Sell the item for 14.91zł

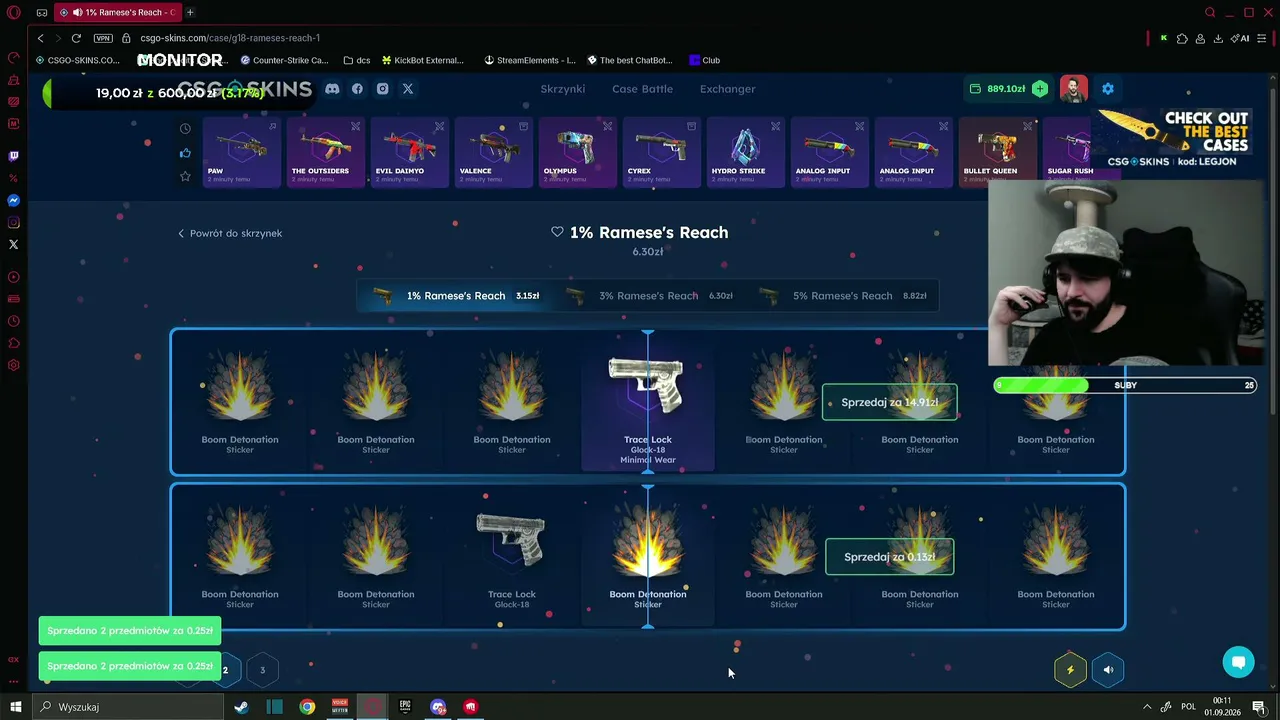[x=889, y=402]
